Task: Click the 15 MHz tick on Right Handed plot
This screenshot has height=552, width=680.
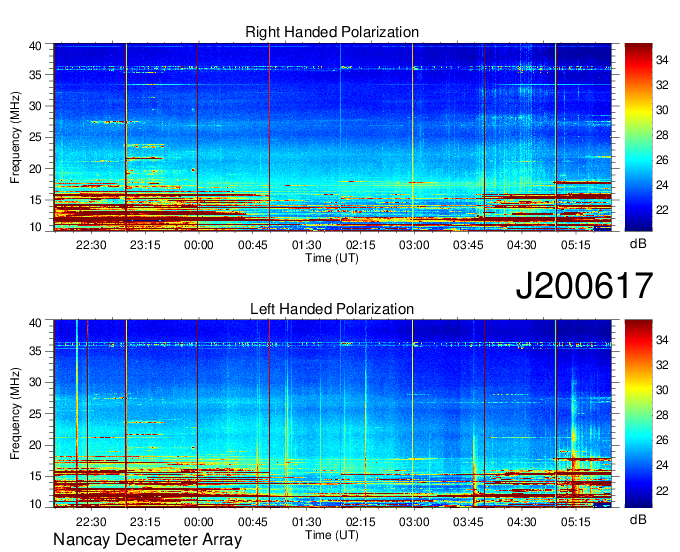Action: (x=36, y=200)
